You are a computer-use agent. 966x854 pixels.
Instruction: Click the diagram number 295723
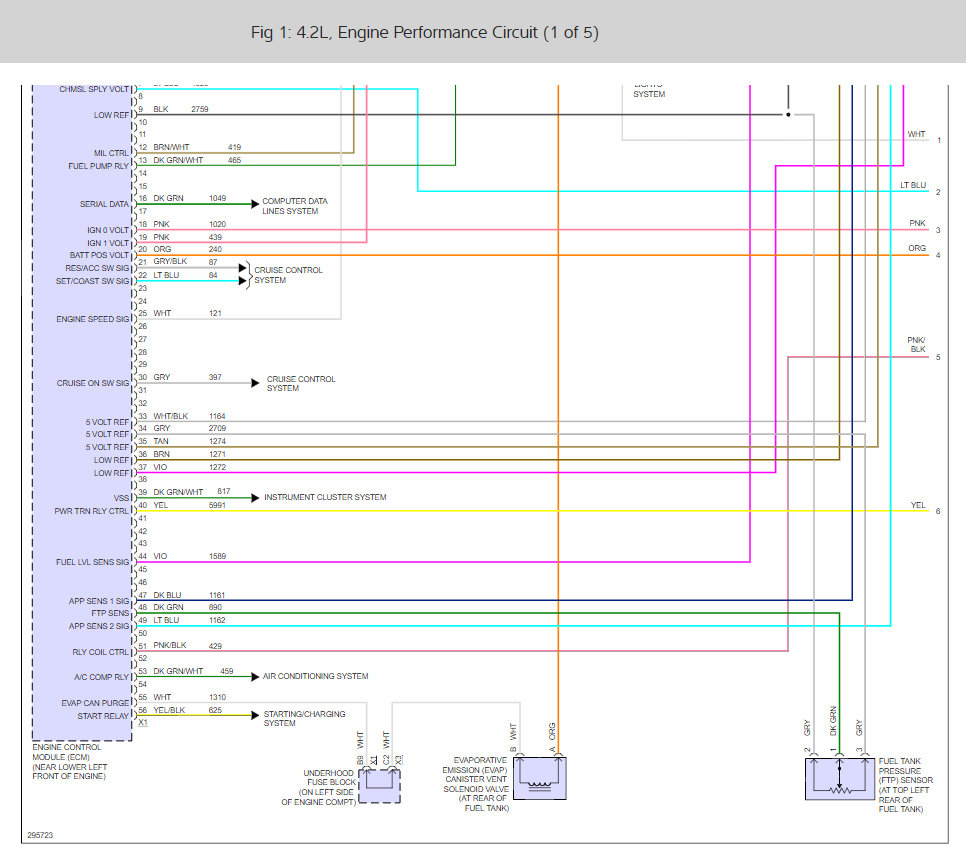pos(40,835)
